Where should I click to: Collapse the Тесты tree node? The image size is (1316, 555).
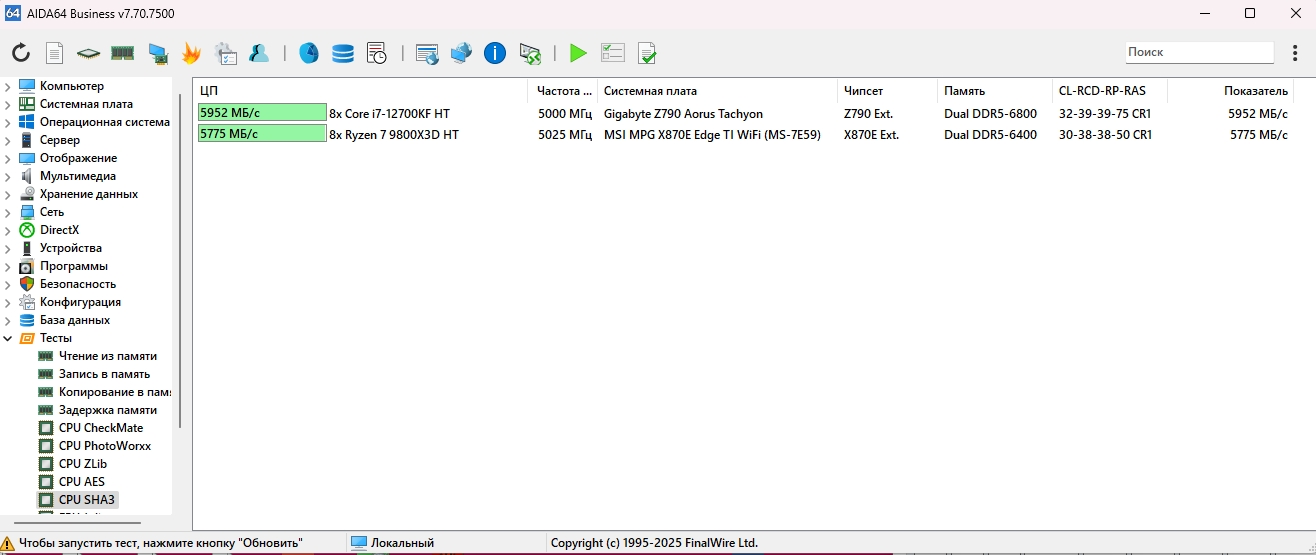tap(8, 338)
